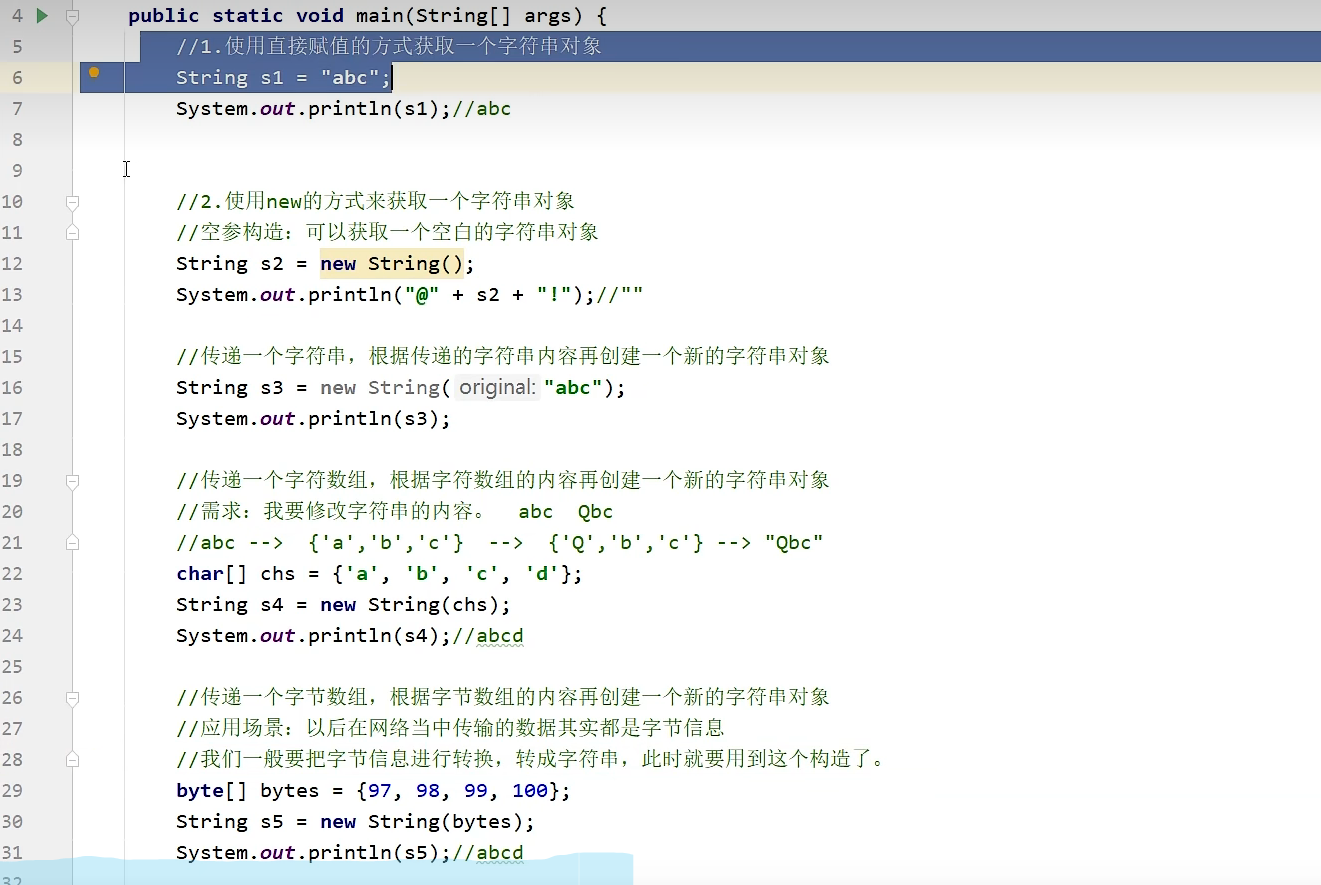Image resolution: width=1321 pixels, height=885 pixels.
Task: Click line number 12 in the gutter
Action: 12,264
